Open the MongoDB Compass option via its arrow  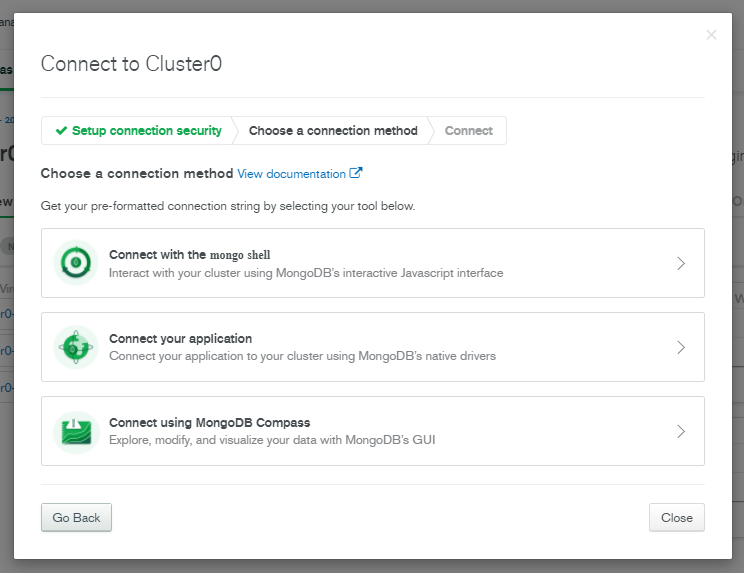(x=681, y=431)
